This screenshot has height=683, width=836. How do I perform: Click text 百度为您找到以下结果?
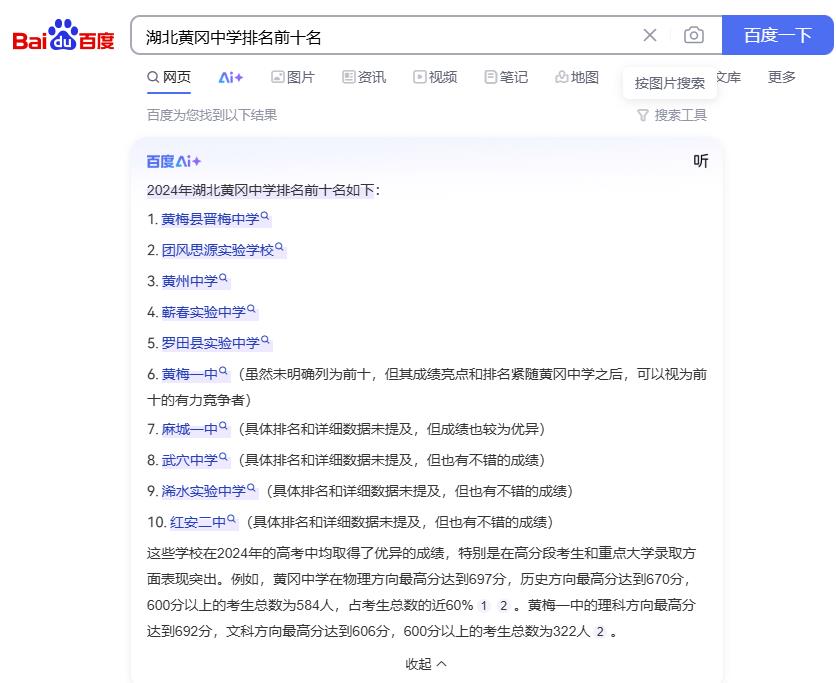pyautogui.click(x=212, y=115)
